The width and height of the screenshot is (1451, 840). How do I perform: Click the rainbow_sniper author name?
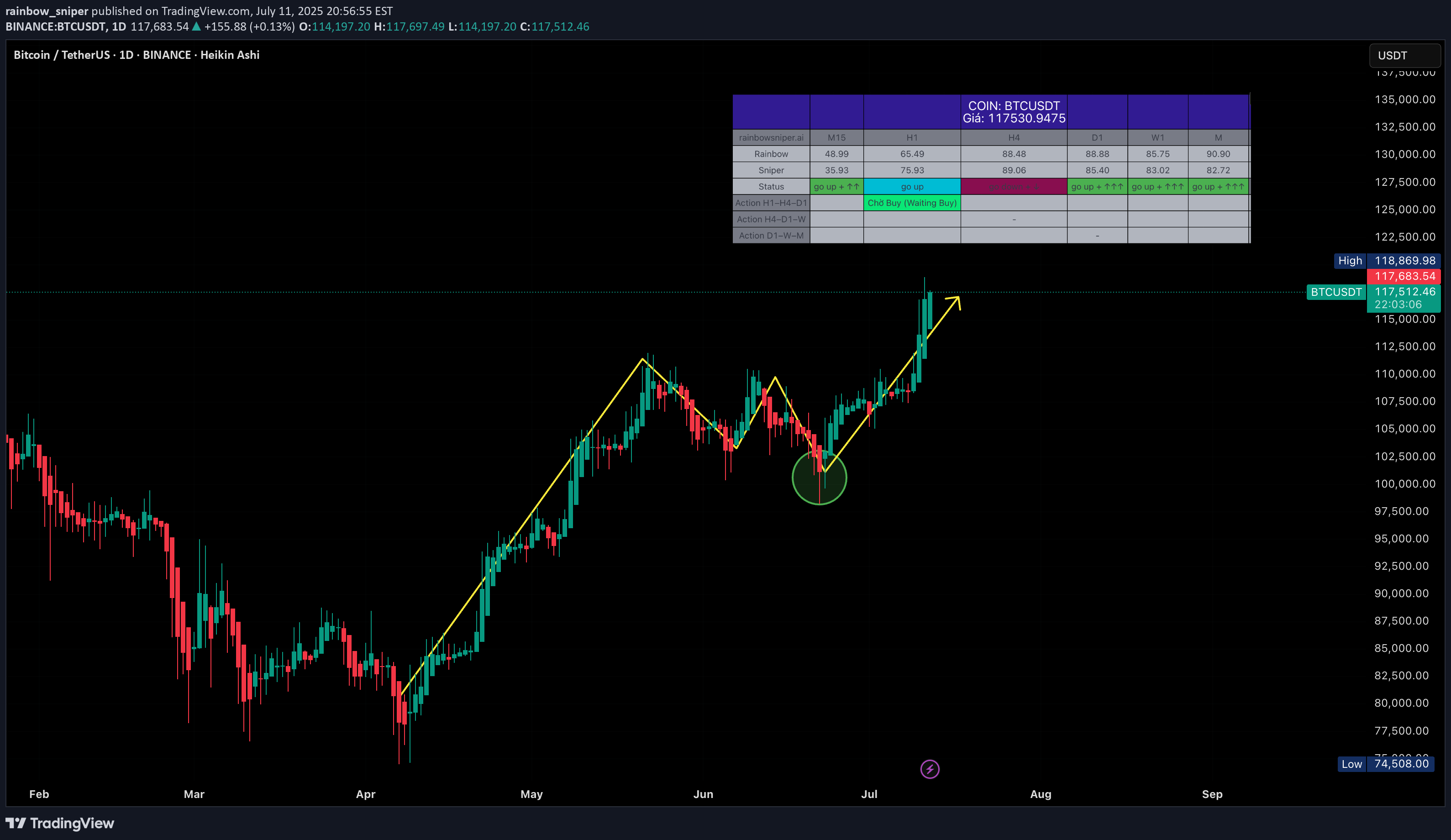(x=47, y=11)
